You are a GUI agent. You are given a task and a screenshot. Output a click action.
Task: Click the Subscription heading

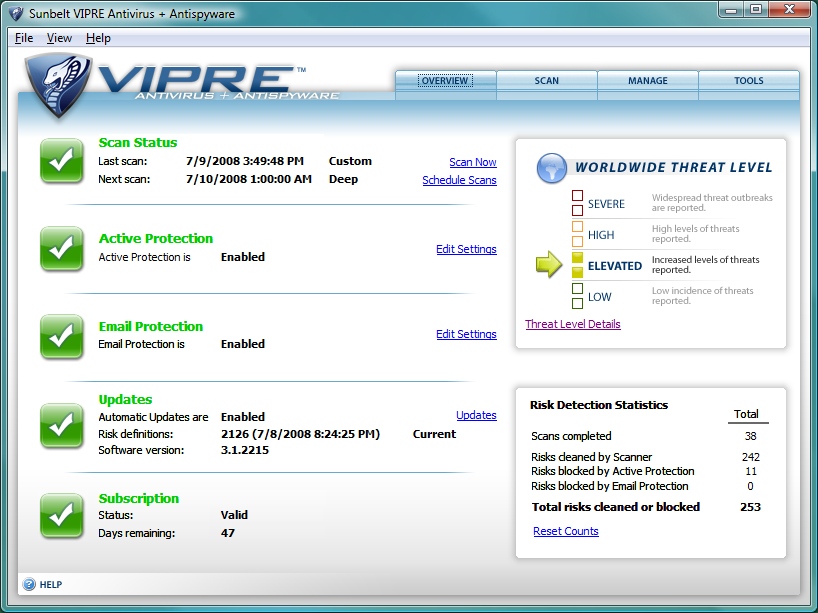pos(138,499)
